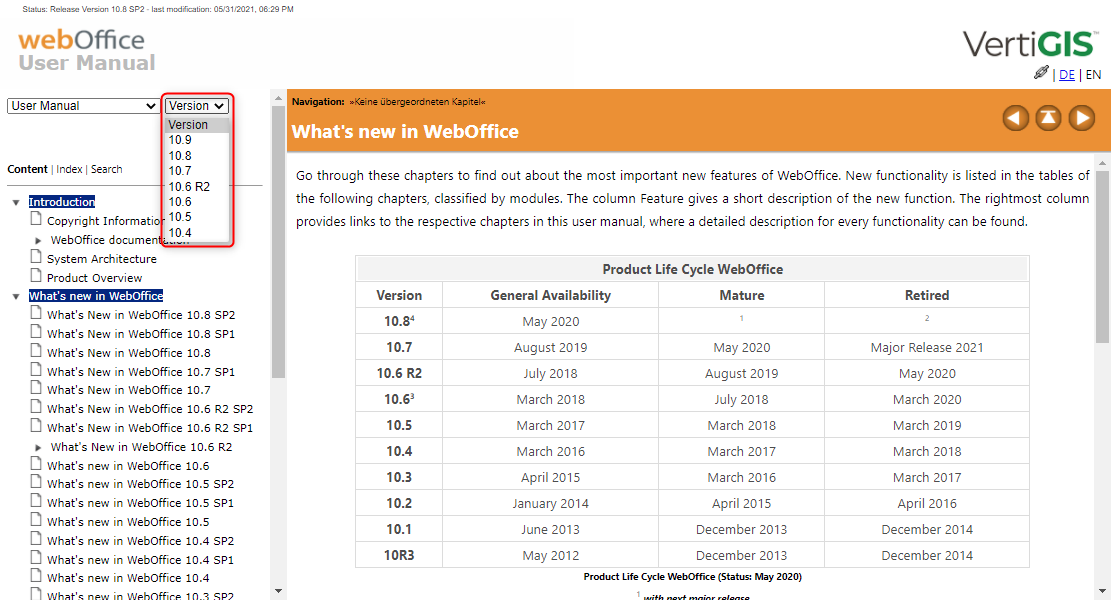Select the 'Version' placeholder option

(x=197, y=125)
